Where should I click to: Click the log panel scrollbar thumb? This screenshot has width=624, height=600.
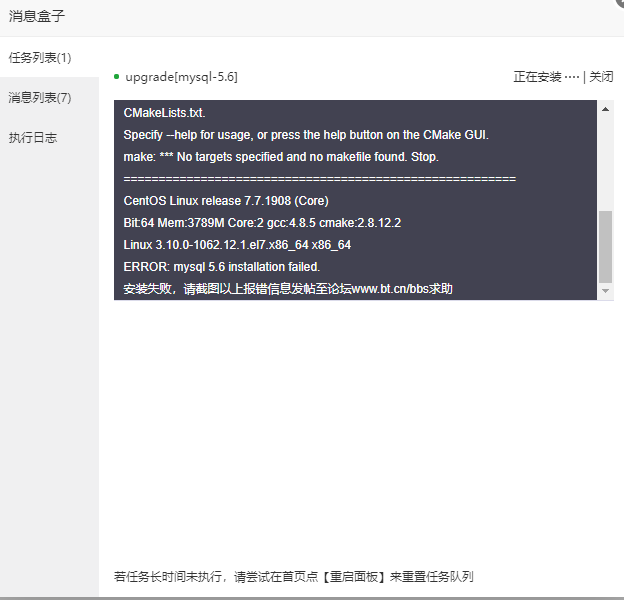pos(605,247)
